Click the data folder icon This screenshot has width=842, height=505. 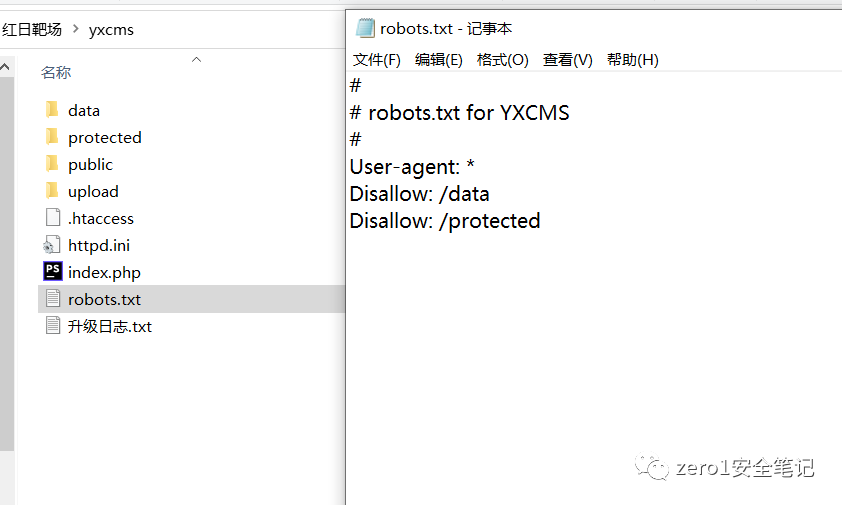coord(53,110)
